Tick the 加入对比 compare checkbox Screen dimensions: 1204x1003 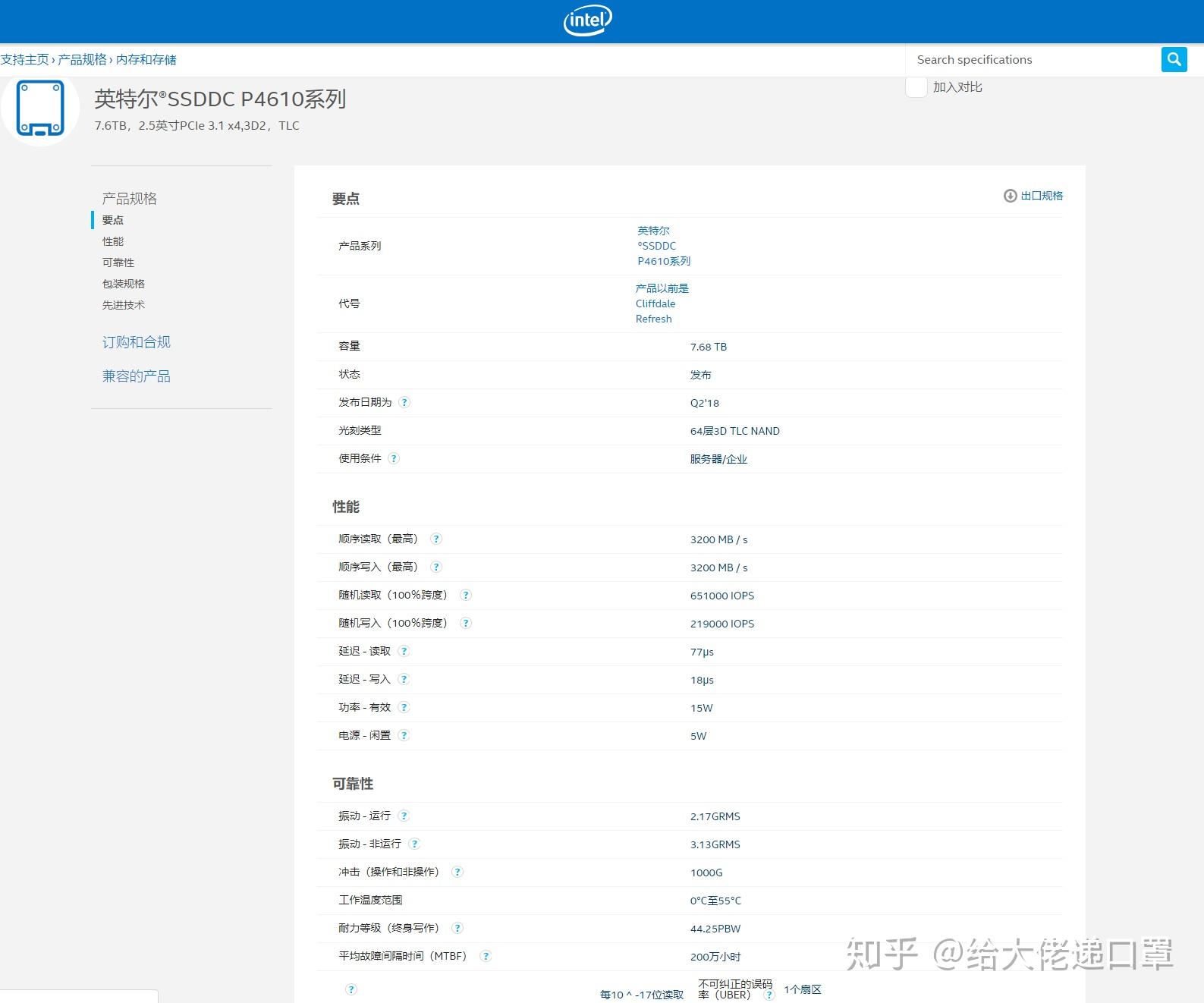click(x=916, y=86)
